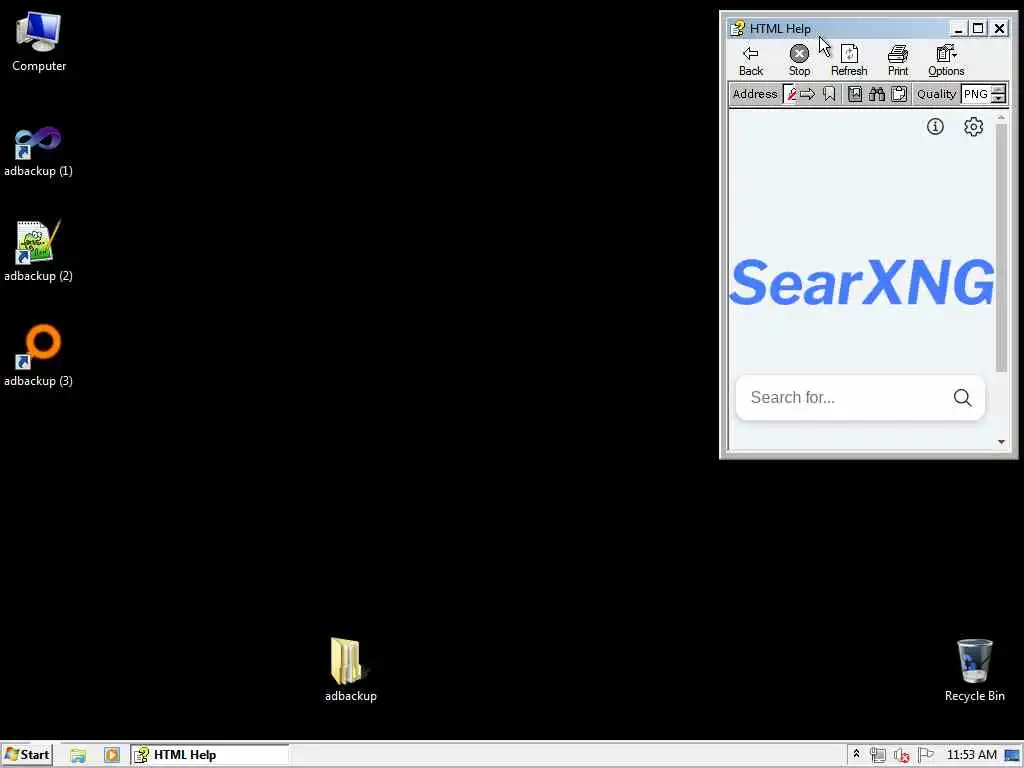The width and height of the screenshot is (1024, 768).
Task: Increase Quality with the spinner up arrow
Action: [x=998, y=90]
